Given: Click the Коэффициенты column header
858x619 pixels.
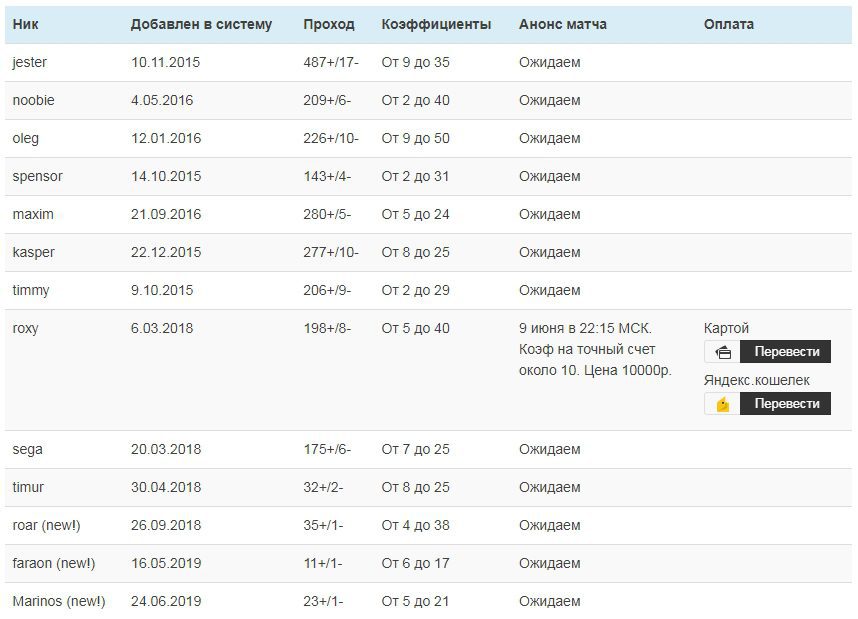Looking at the screenshot, I should tap(436, 24).
